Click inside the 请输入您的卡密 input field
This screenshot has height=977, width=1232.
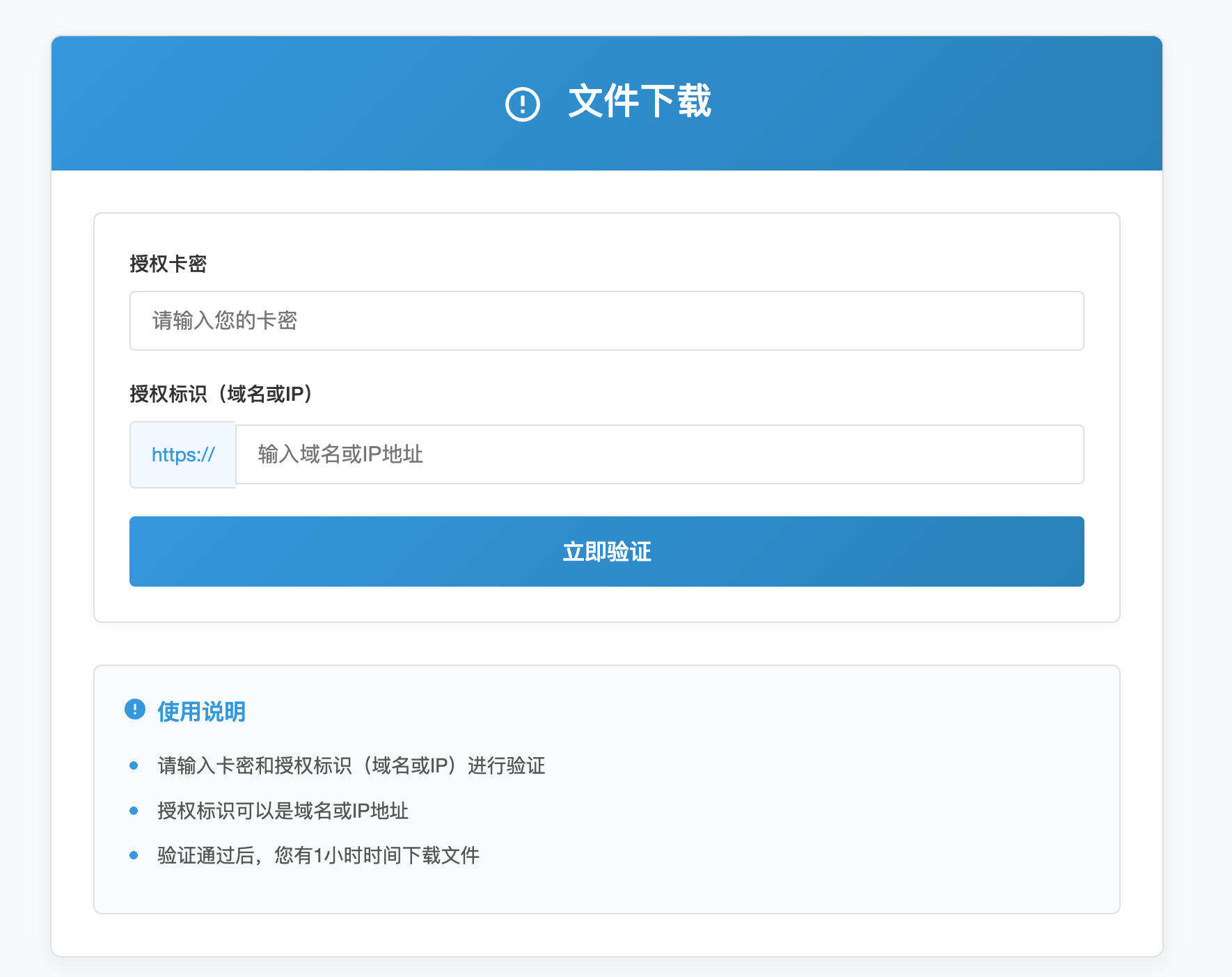(606, 321)
